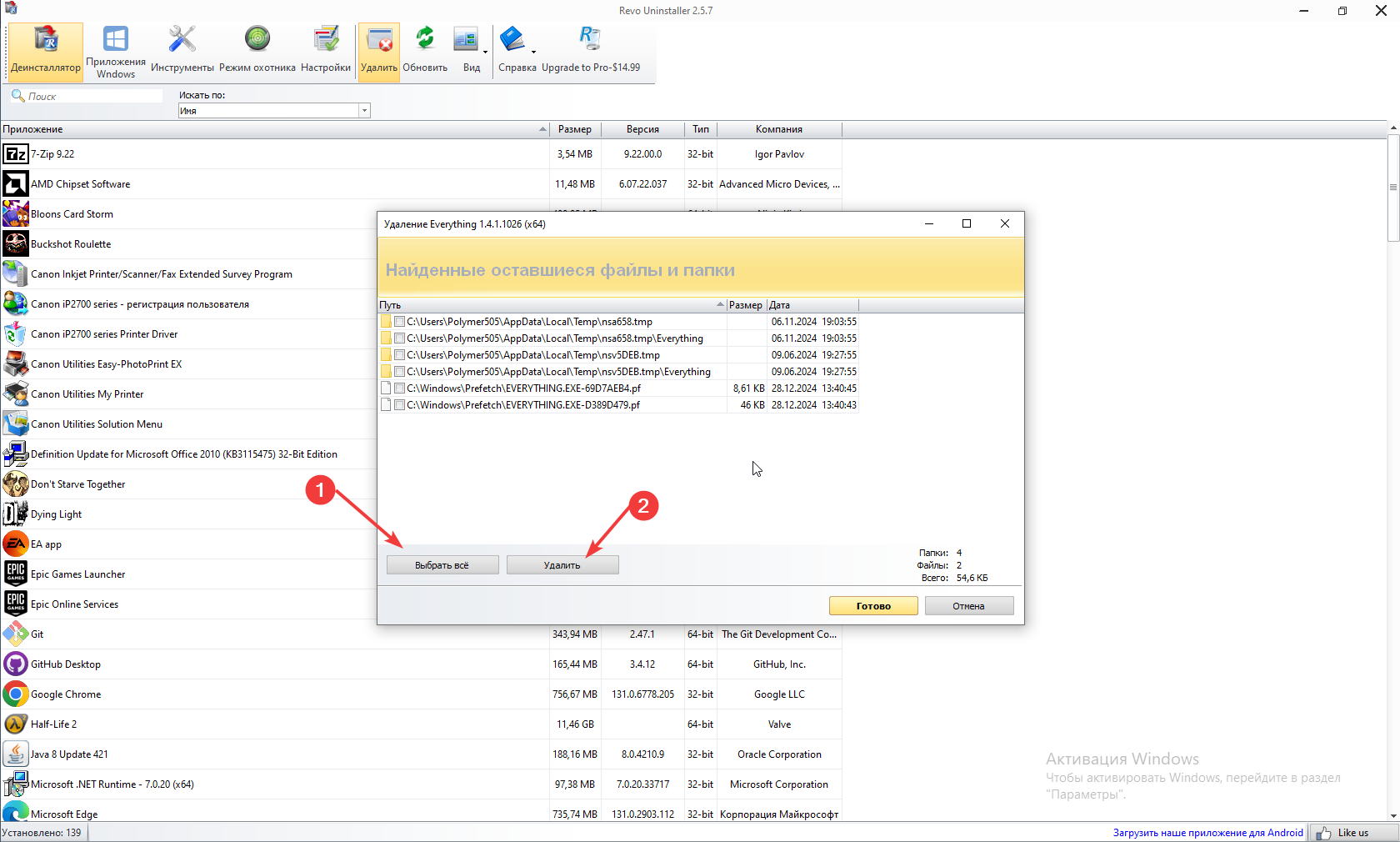Viewport: 1400px width, 842px height.
Task: Open the View (Вид) toolbar icon
Action: click(465, 39)
